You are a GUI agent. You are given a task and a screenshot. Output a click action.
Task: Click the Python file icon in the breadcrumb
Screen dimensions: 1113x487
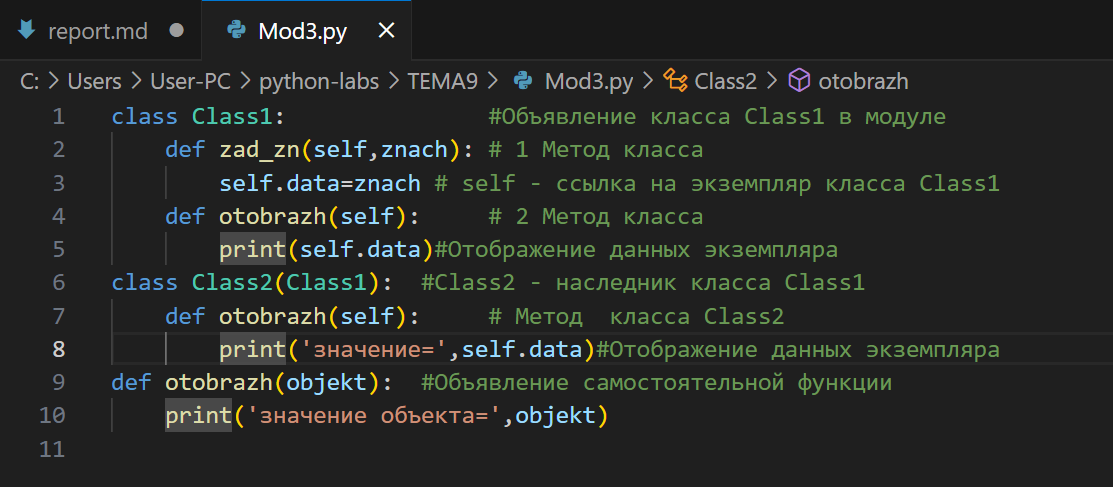[522, 81]
